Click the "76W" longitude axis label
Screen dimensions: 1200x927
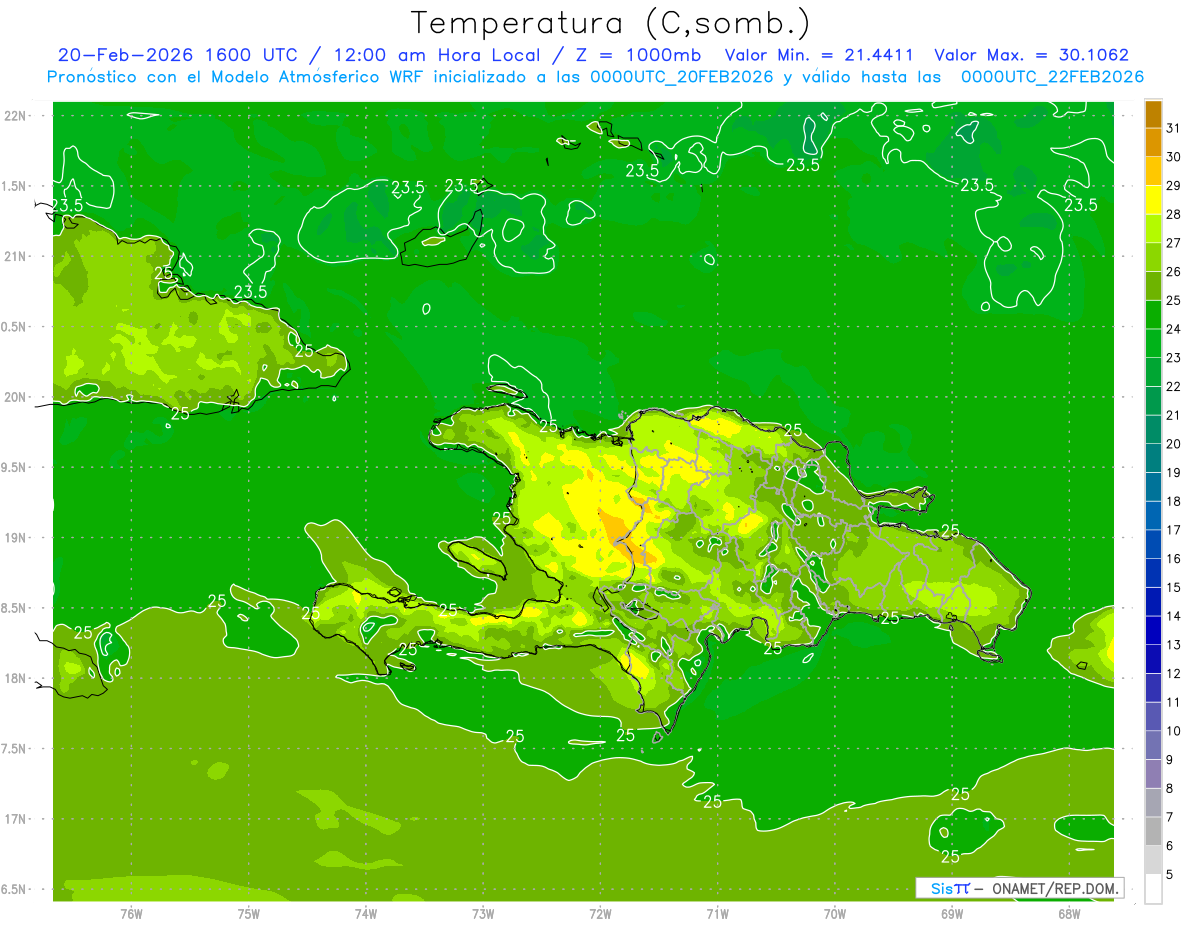131,914
